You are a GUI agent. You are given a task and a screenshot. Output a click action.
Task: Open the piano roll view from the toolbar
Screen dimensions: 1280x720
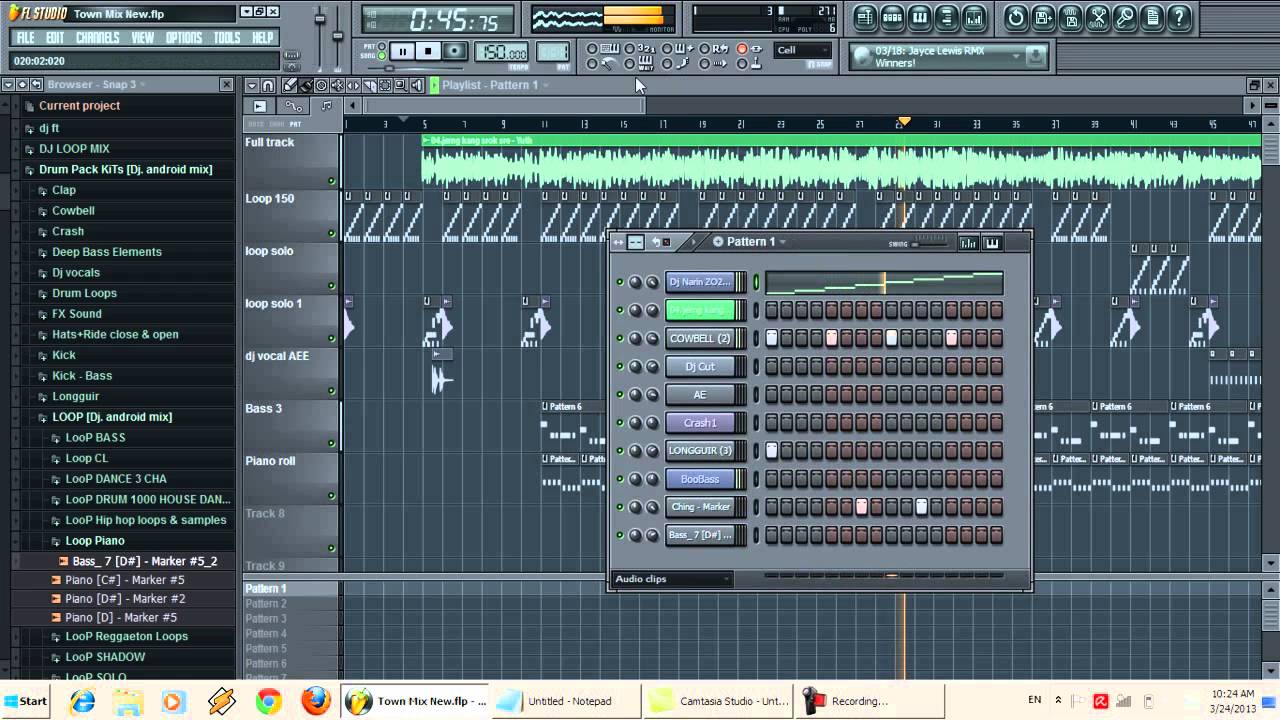tap(920, 17)
